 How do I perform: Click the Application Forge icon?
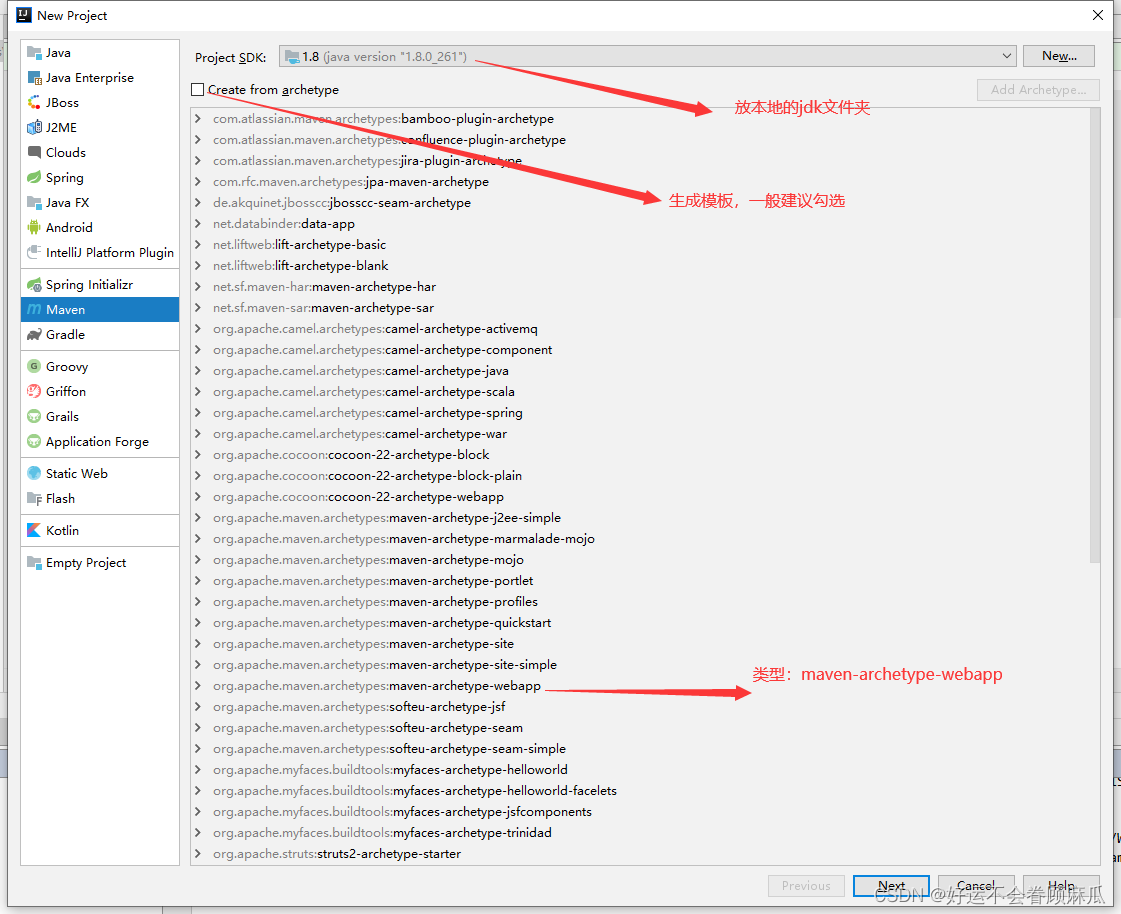[x=34, y=441]
